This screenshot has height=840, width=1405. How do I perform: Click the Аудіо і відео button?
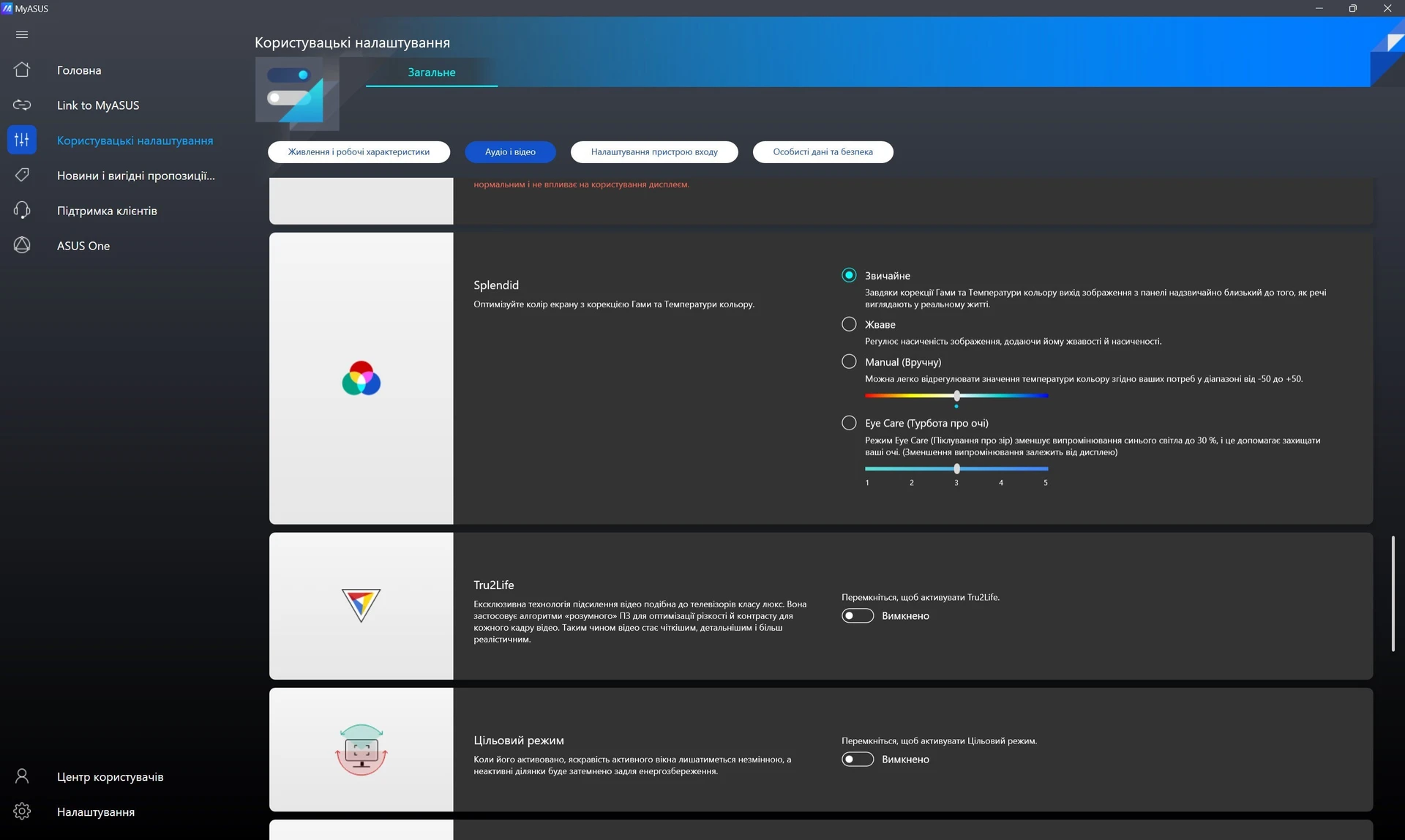coord(510,152)
